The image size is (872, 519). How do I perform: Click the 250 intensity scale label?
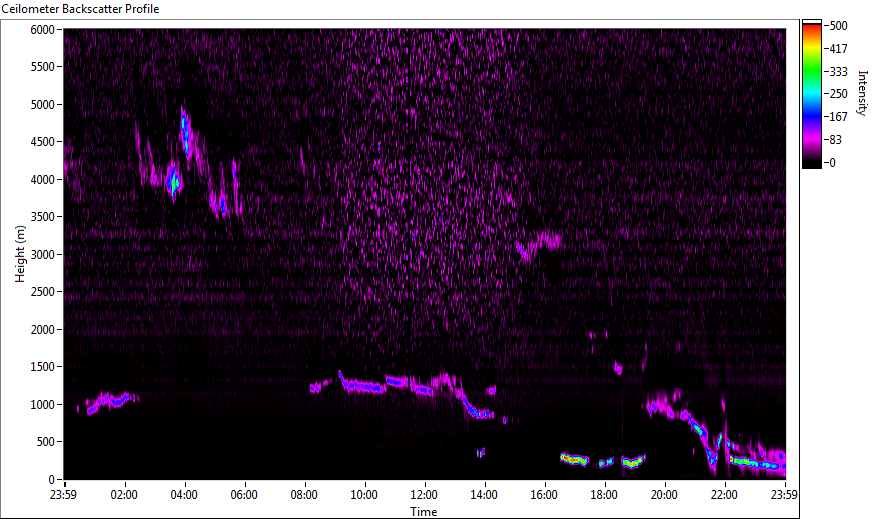click(838, 94)
